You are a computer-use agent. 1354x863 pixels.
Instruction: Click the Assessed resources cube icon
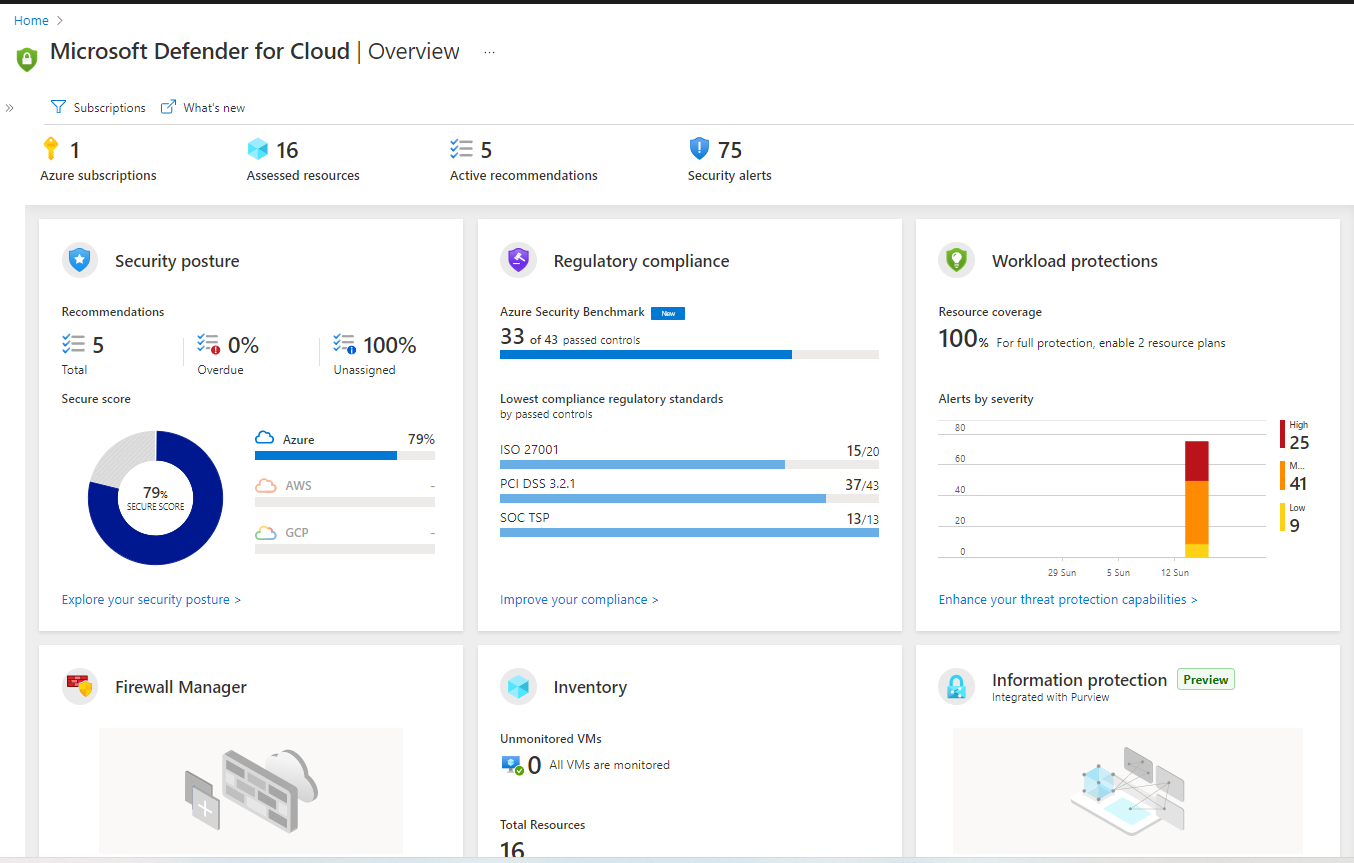pyautogui.click(x=258, y=149)
